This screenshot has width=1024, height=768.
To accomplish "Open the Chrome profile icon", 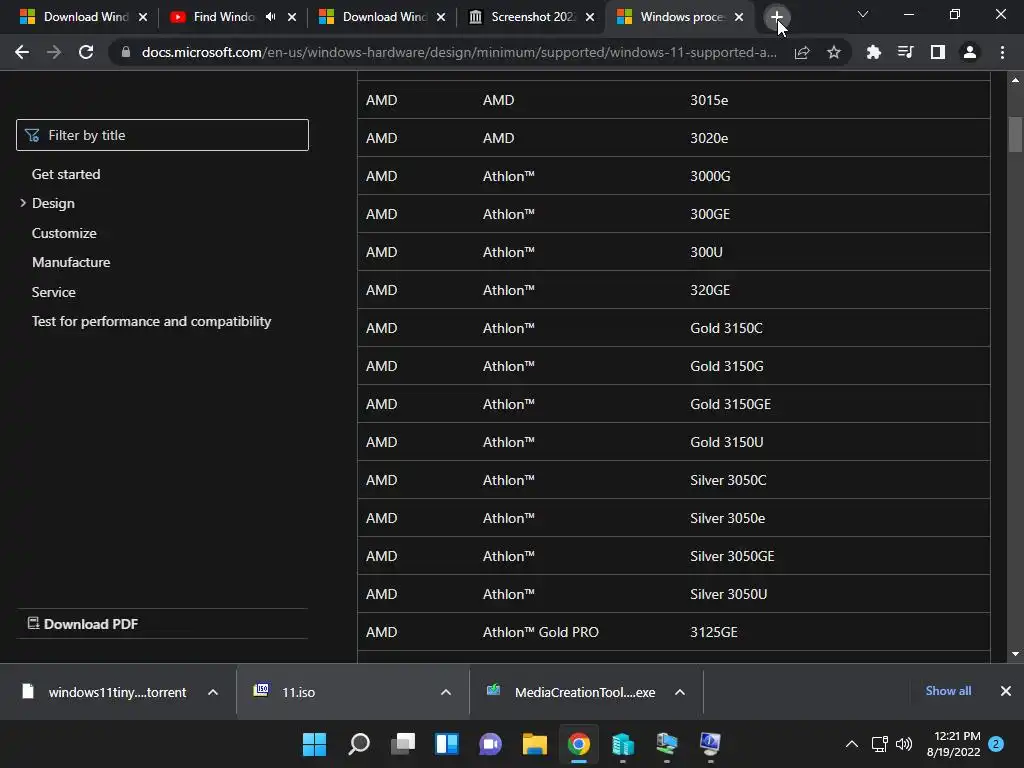I will 970,52.
